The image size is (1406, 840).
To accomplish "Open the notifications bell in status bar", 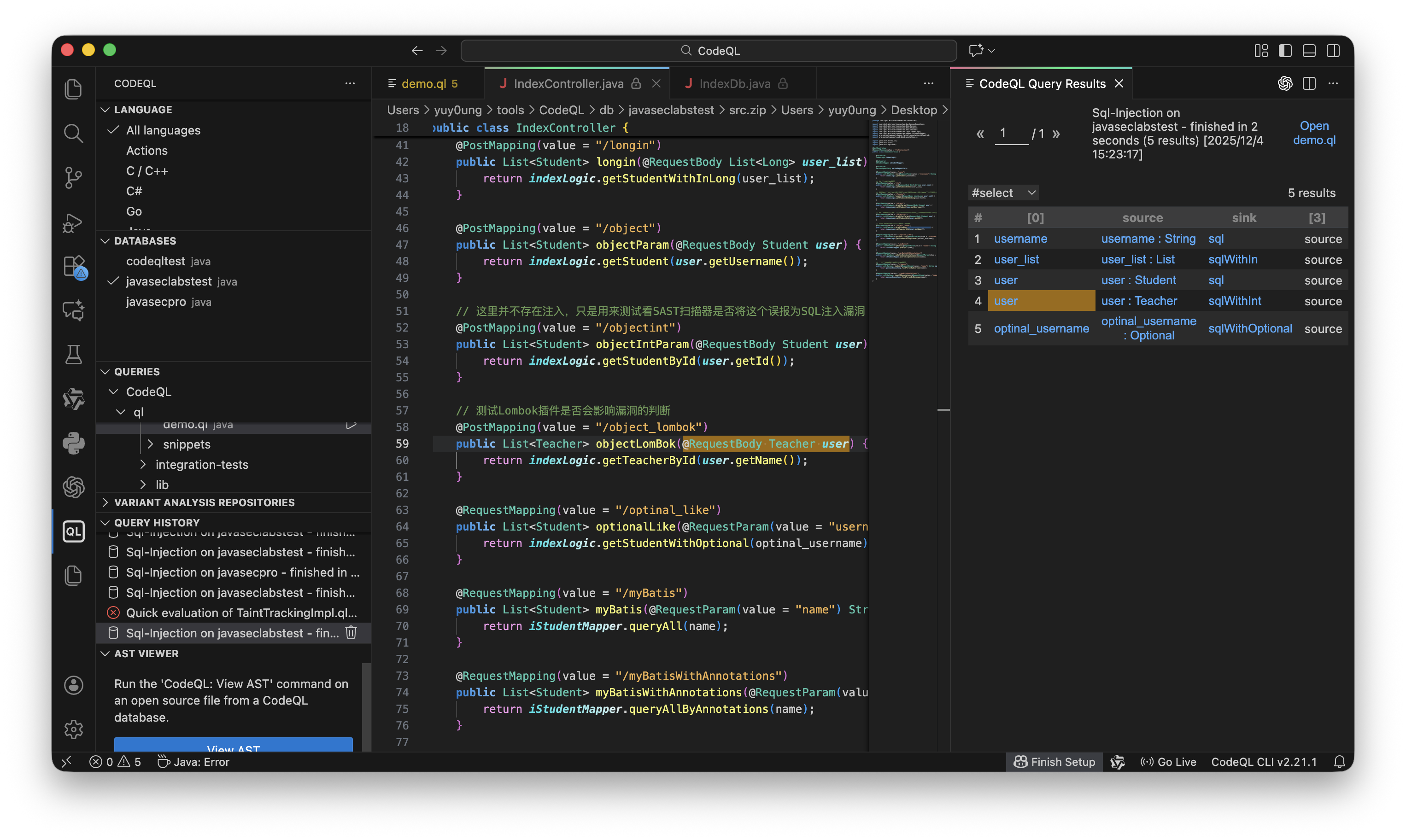I will point(1339,762).
